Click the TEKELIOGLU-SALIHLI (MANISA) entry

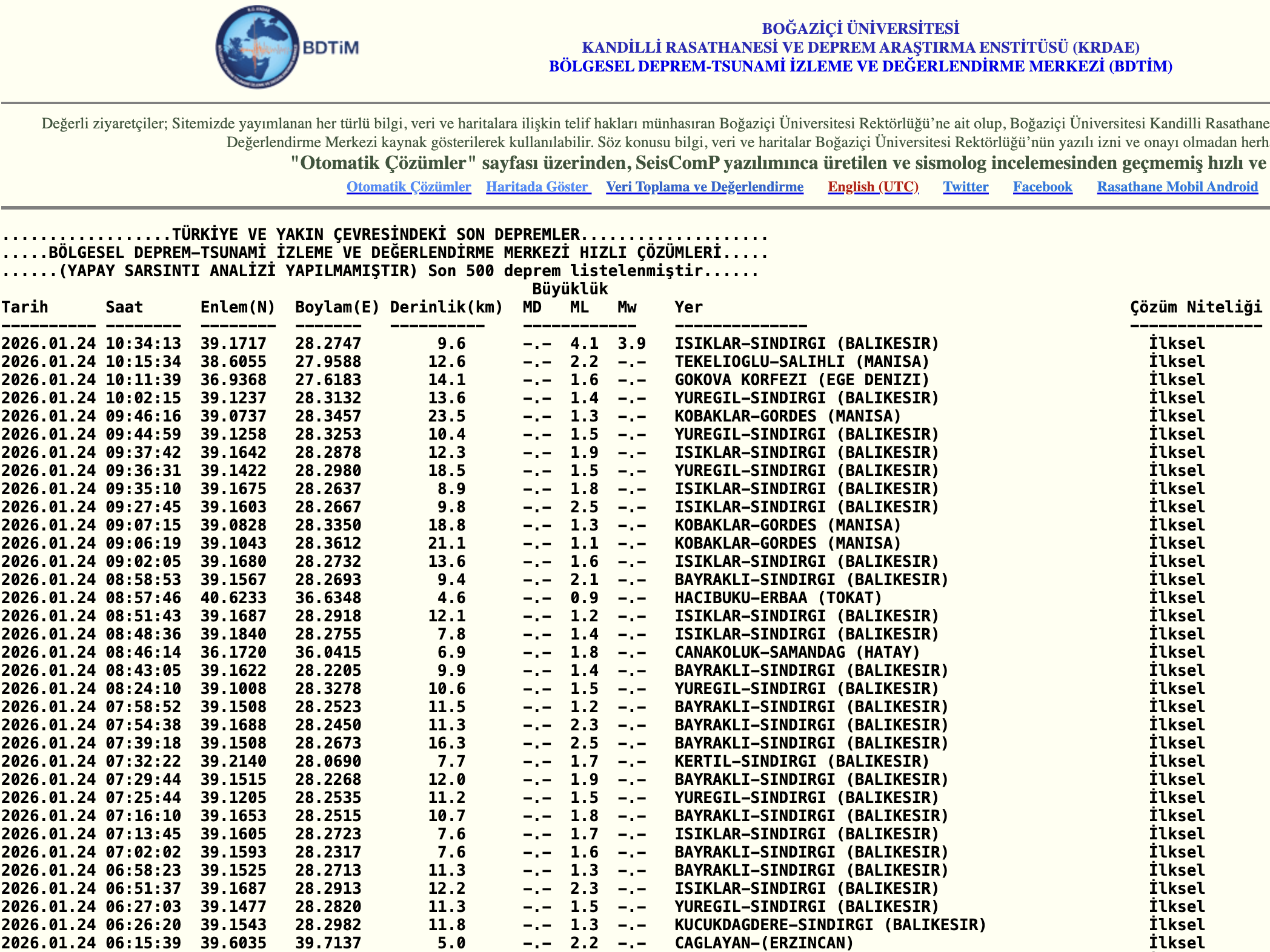point(801,362)
